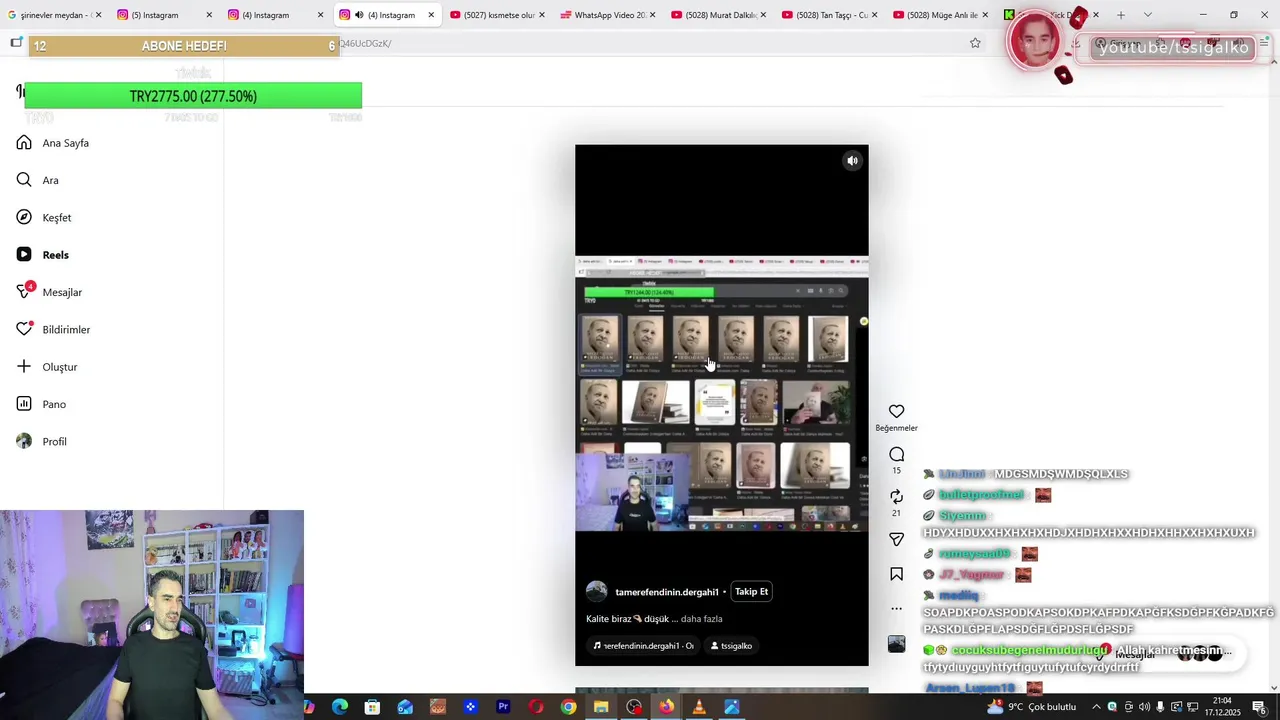The image size is (1280, 720).
Task: Repost the reel with the repost icon
Action: click(x=897, y=497)
